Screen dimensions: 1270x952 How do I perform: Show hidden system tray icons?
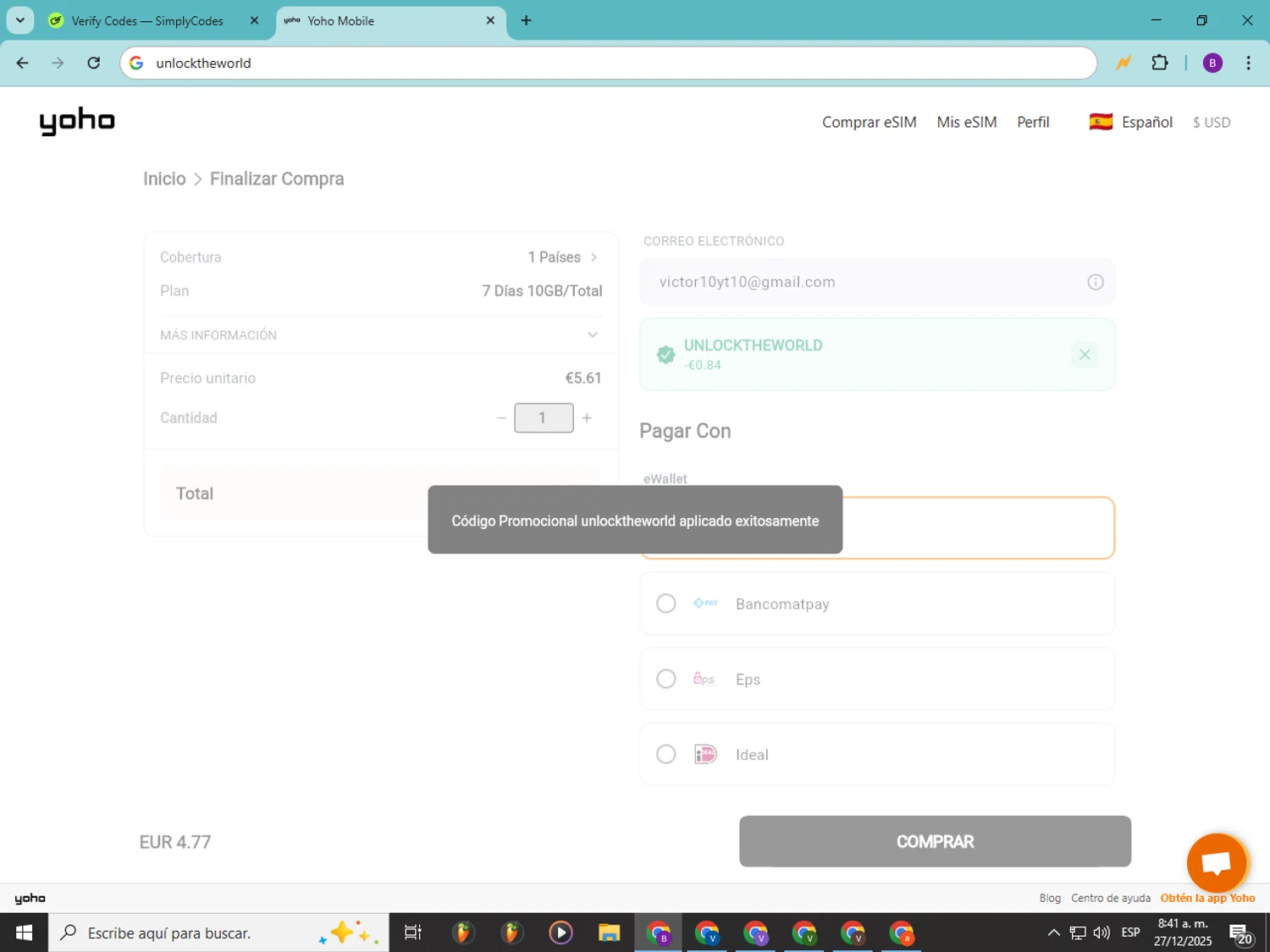[1053, 933]
